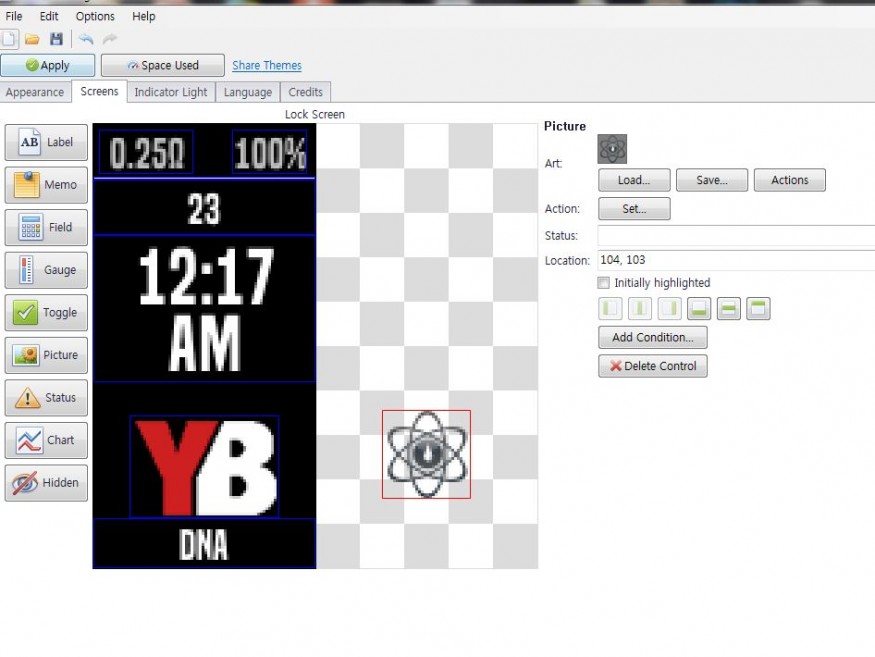Image resolution: width=875 pixels, height=657 pixels.
Task: Add a Status control
Action: 46,397
